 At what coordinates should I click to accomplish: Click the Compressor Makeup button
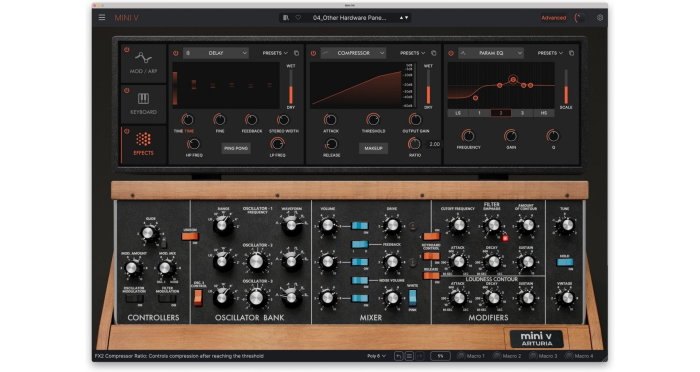(x=374, y=148)
